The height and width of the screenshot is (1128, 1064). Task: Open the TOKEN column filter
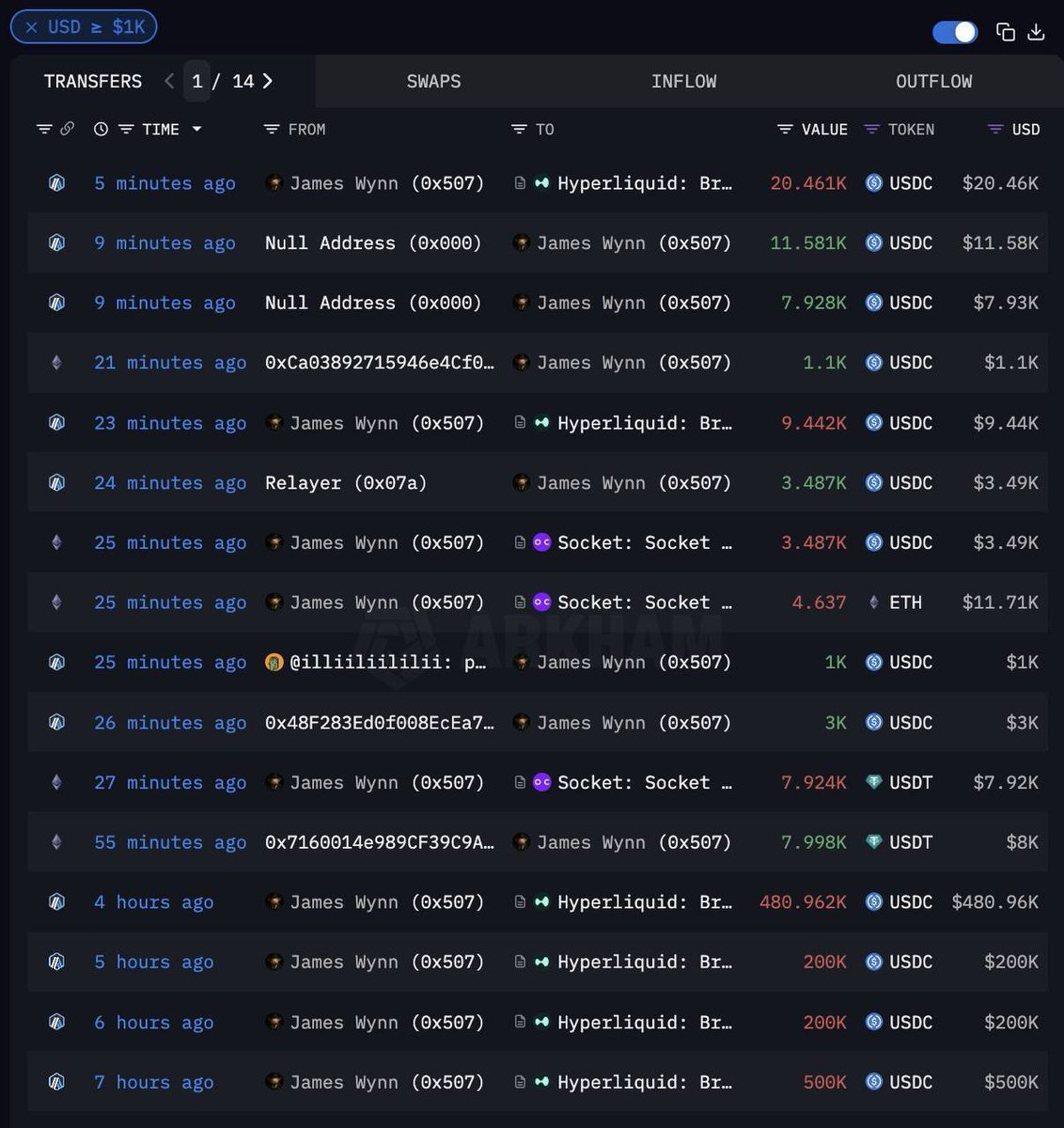point(871,129)
